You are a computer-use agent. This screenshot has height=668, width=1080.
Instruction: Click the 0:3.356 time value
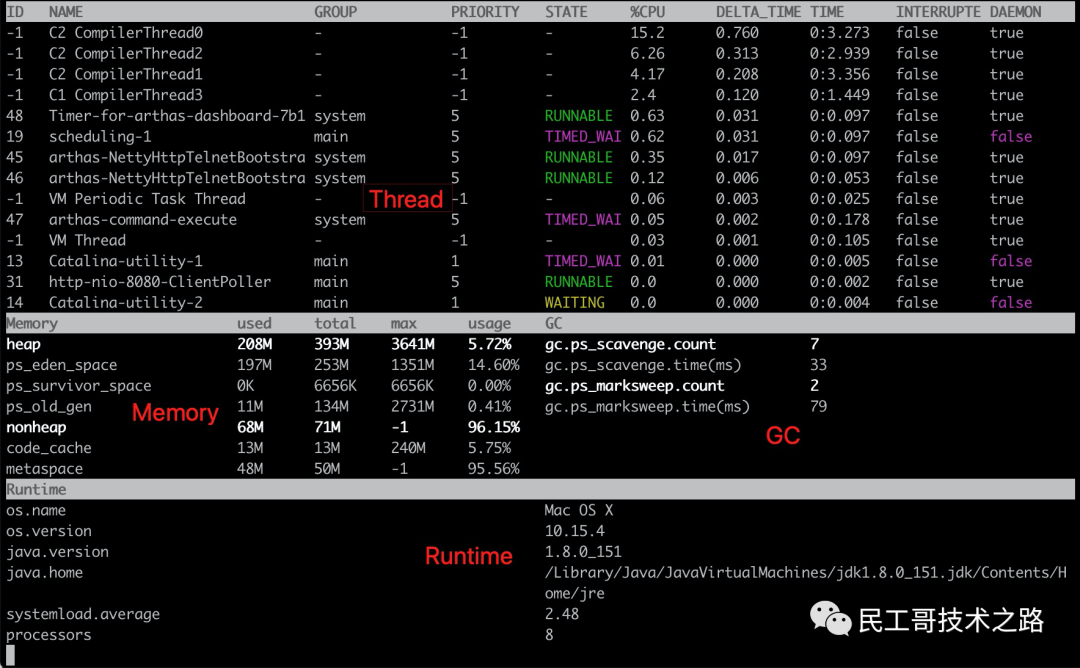click(x=840, y=74)
